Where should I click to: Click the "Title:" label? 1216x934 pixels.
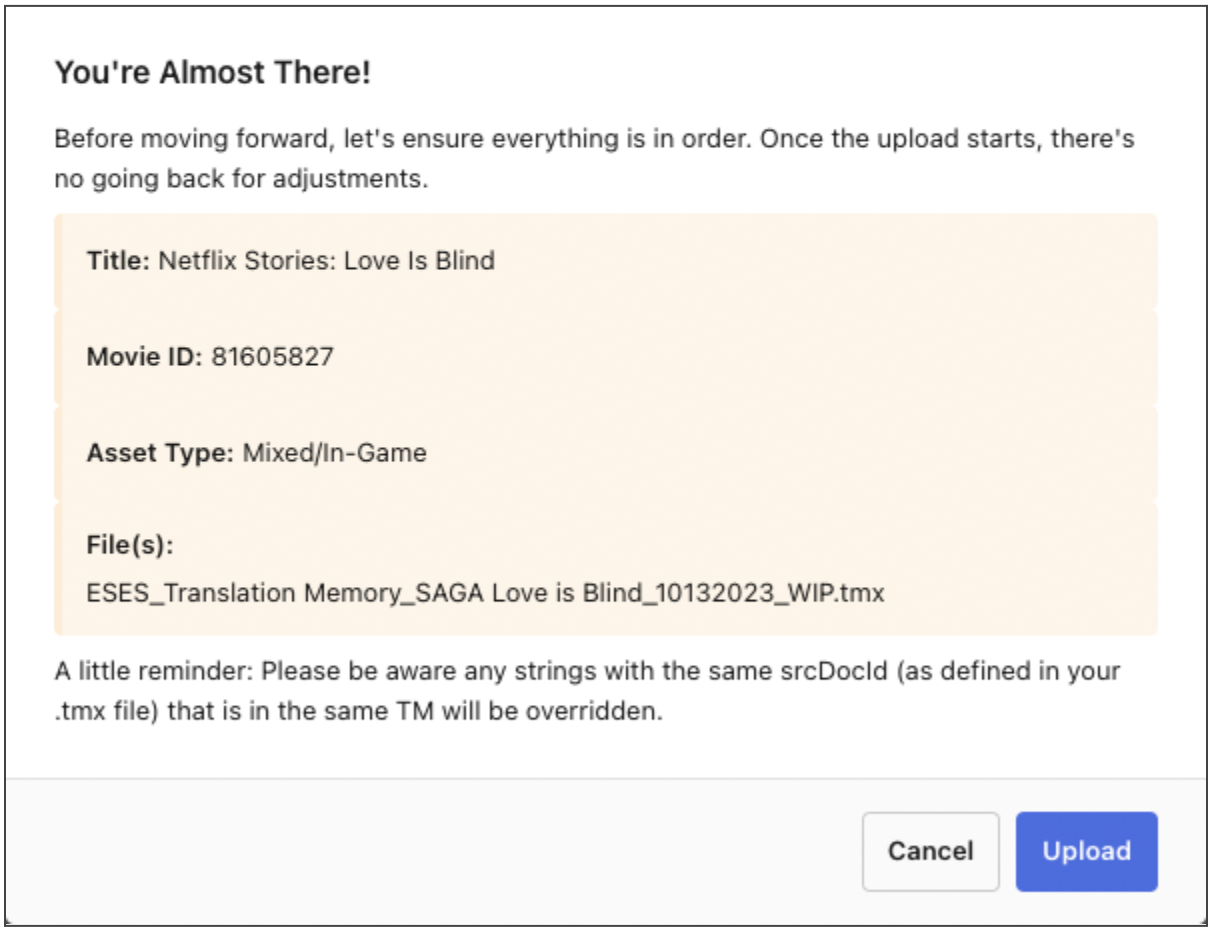pos(118,261)
